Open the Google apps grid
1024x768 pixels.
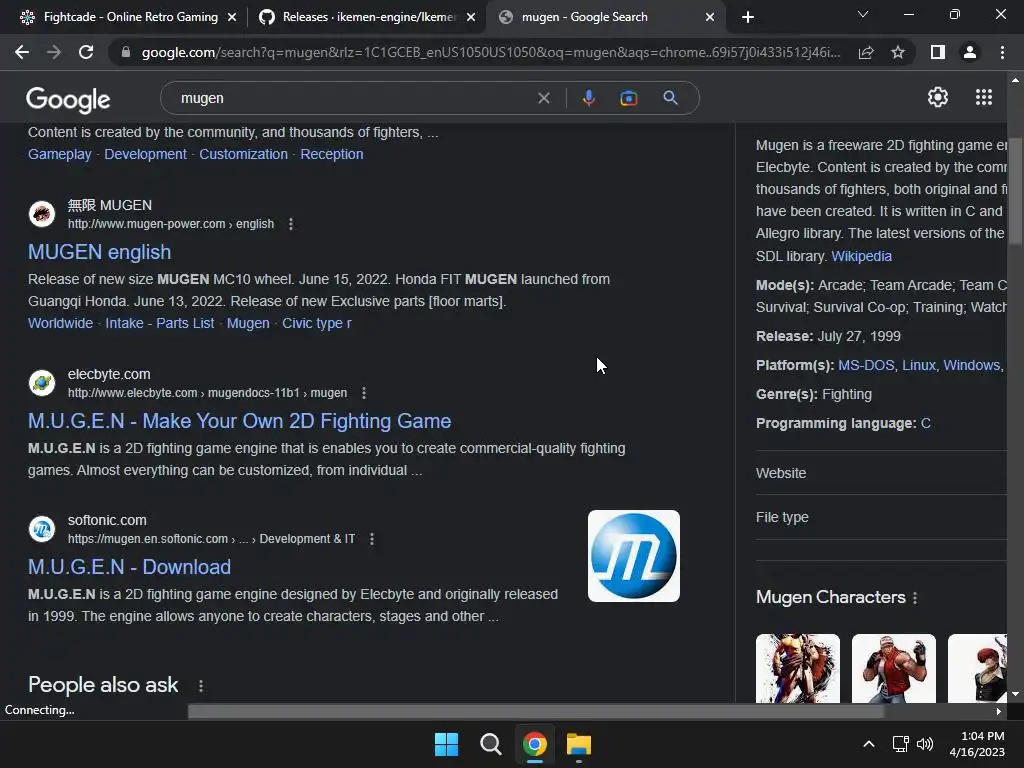pos(984,97)
